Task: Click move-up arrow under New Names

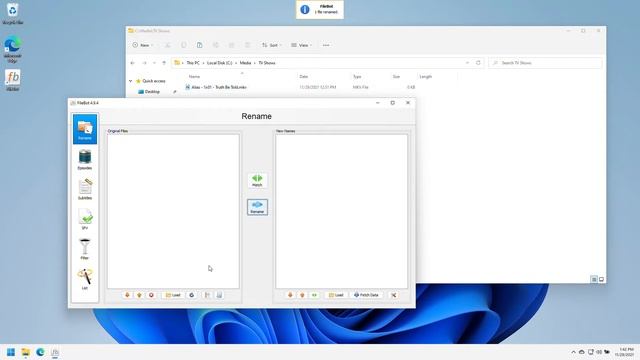Action: [x=302, y=295]
